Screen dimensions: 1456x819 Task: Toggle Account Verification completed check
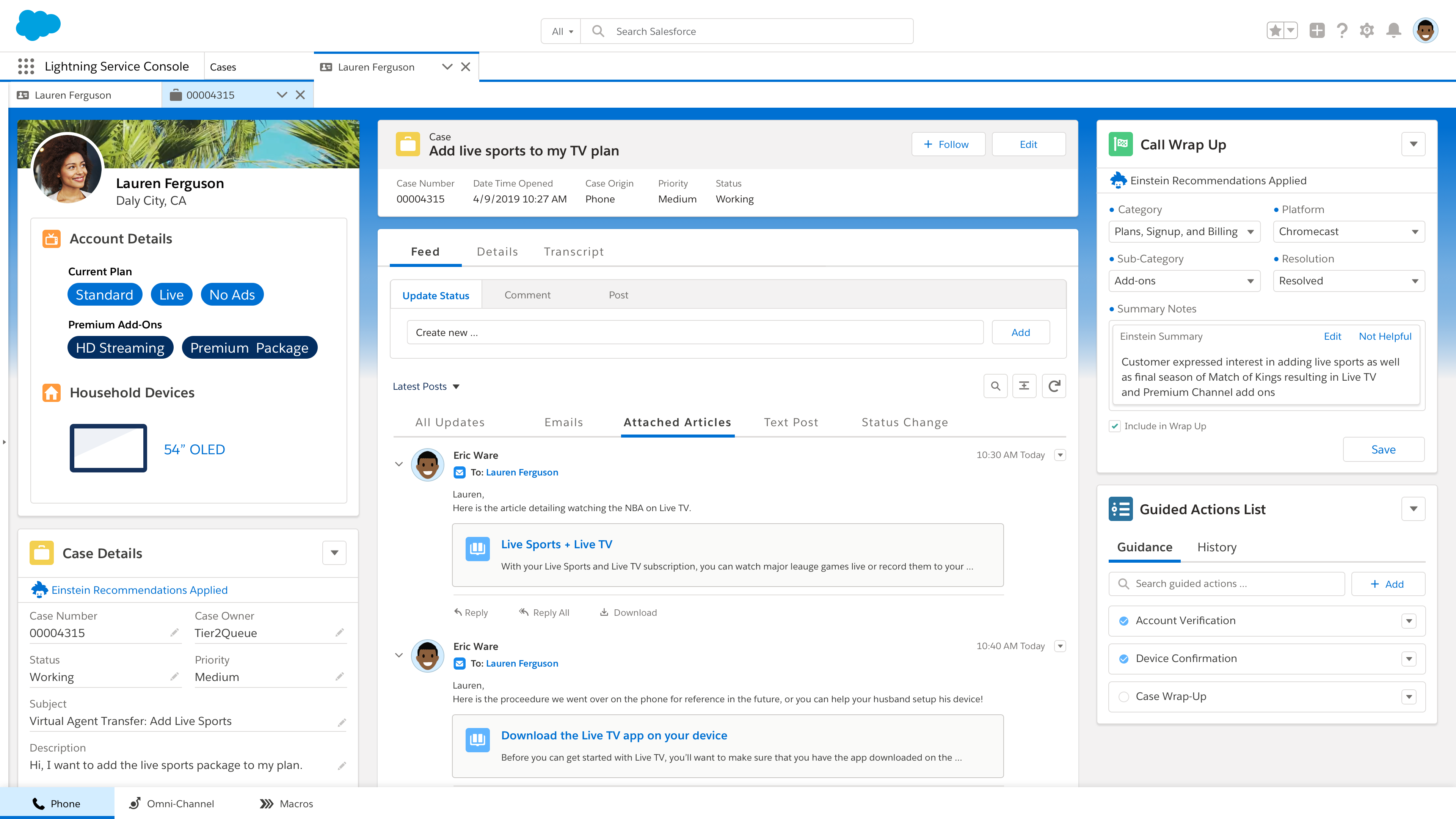(x=1123, y=621)
